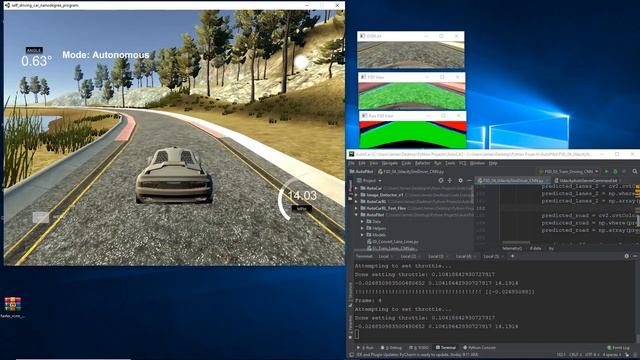
Task: Expand the Data folder in AutoPilot
Action: (x=363, y=222)
